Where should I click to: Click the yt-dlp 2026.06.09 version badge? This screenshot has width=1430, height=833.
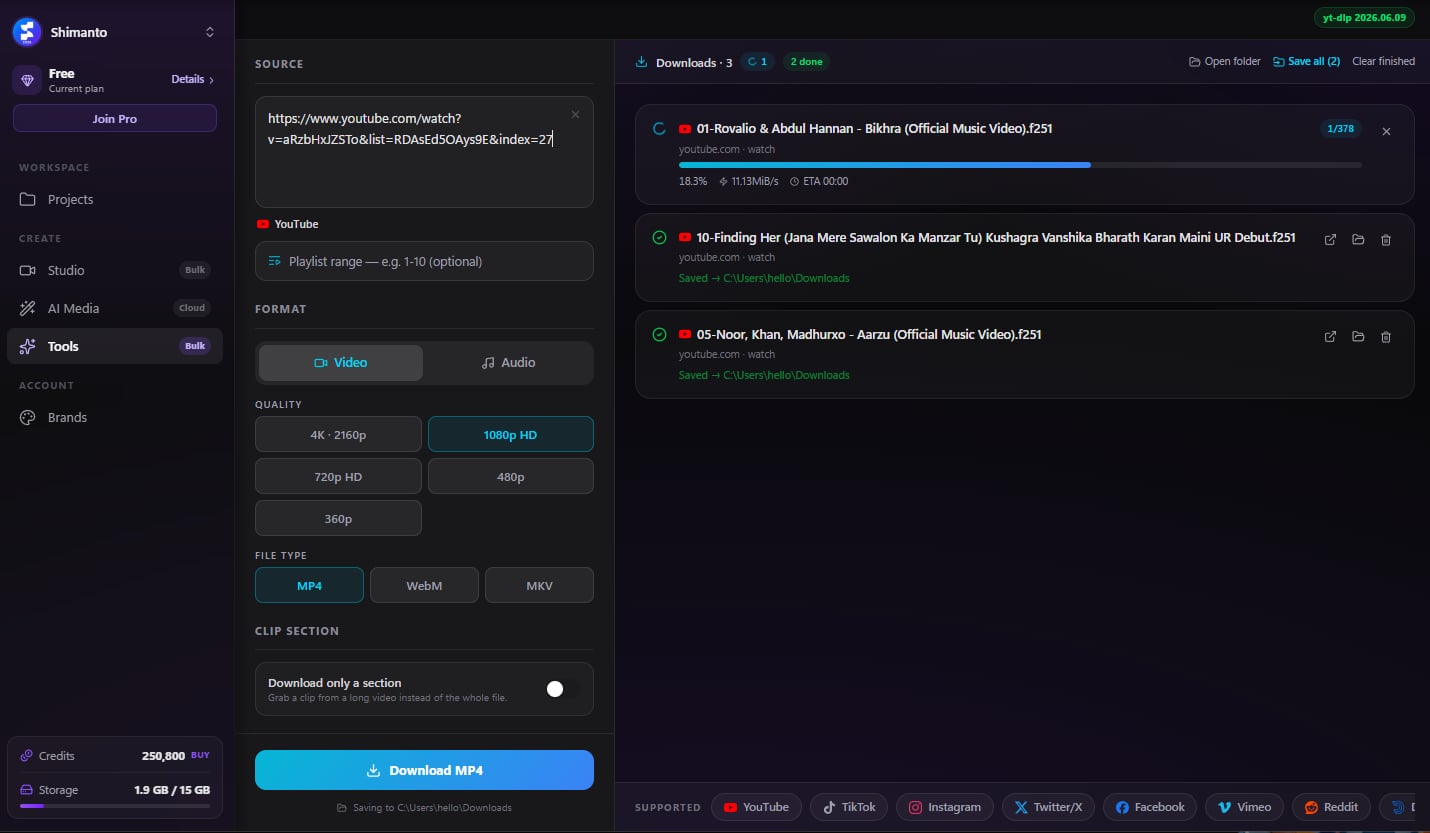[x=1364, y=17]
